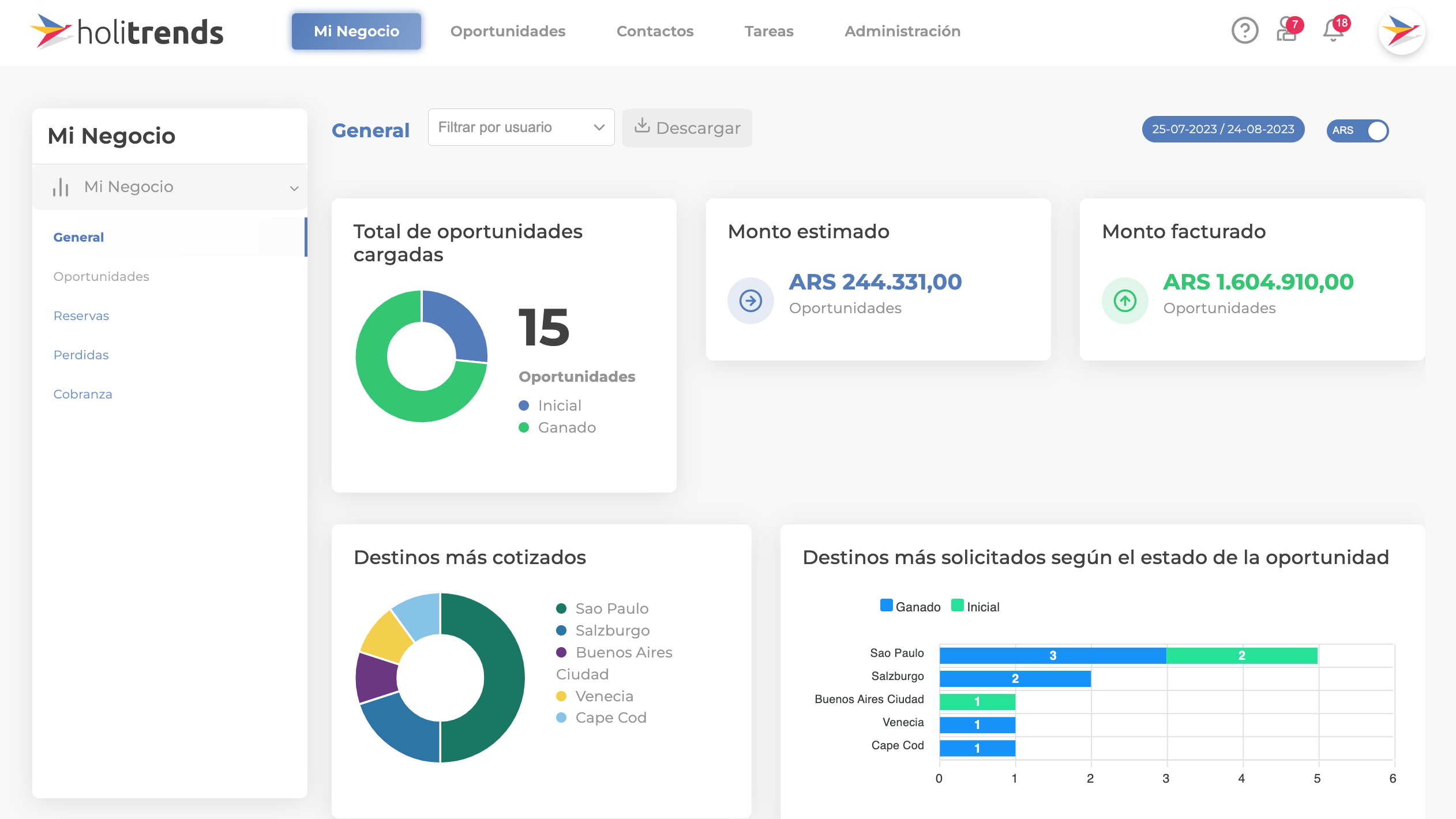
Task: Click the Salzburgo bar labeled 2
Action: pyautogui.click(x=1015, y=678)
